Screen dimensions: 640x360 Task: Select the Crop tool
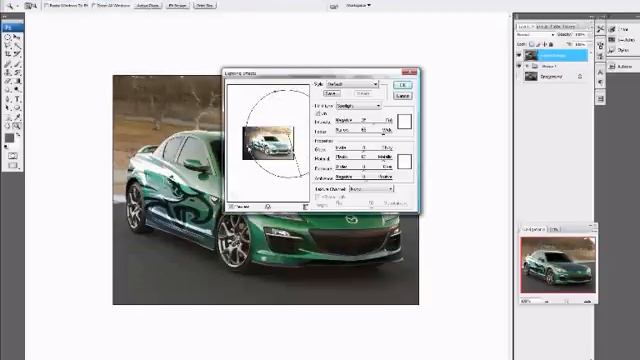(7, 54)
